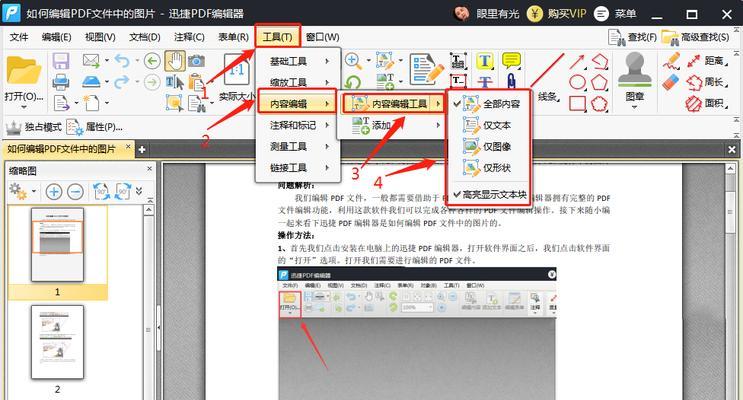Choose the arrow drawing tool
The image size is (743, 400).
(x=577, y=62)
